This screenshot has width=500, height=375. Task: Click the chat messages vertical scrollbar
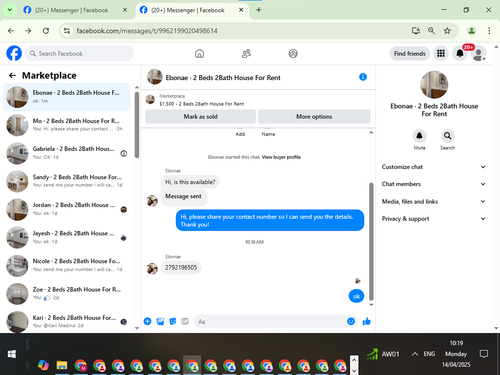[371, 242]
